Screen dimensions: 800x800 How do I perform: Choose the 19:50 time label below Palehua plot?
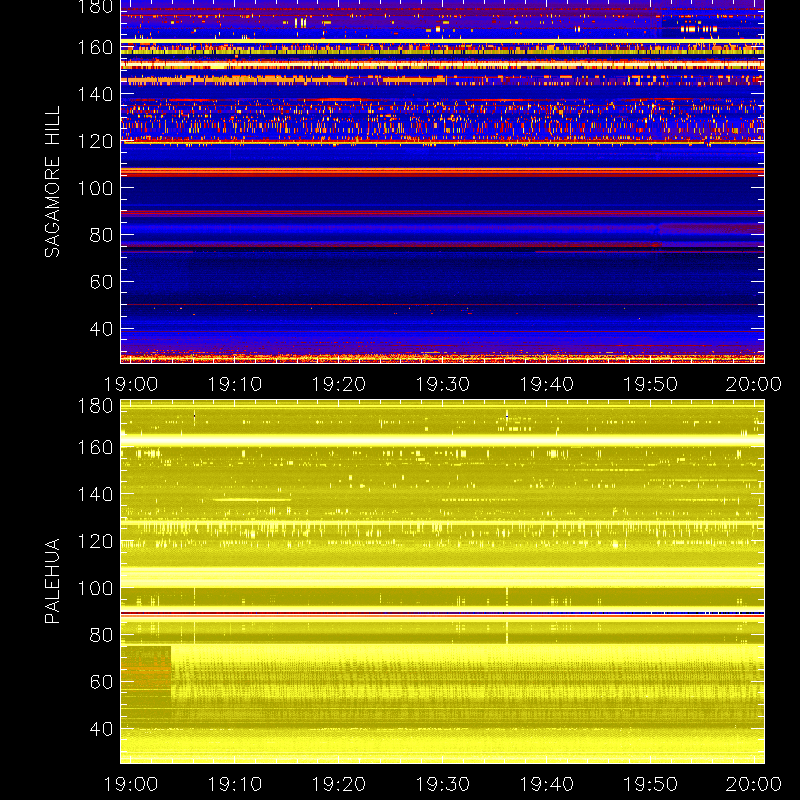pyautogui.click(x=651, y=784)
